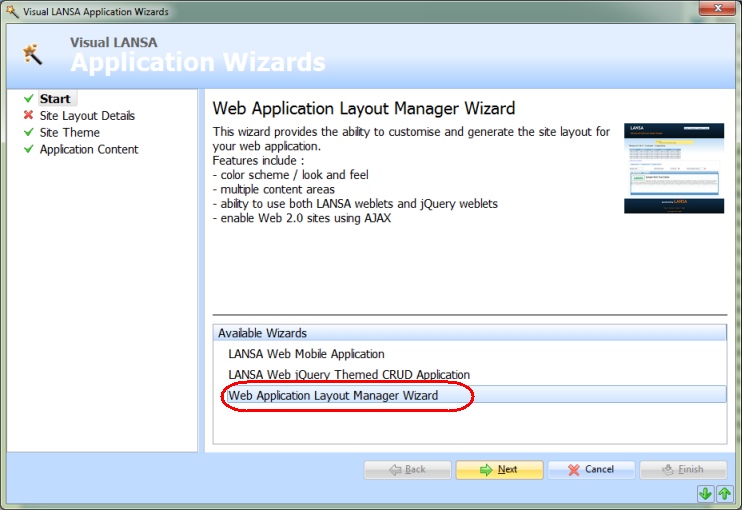Cancel the wizard
742x510 pixels.
(591, 469)
